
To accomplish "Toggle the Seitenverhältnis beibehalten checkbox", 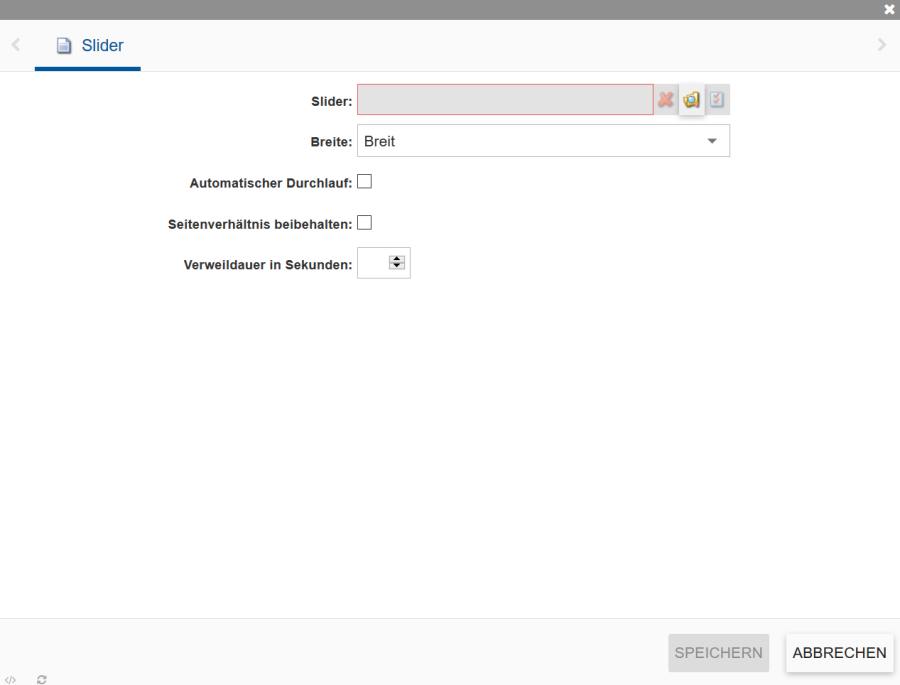I will click(x=365, y=223).
